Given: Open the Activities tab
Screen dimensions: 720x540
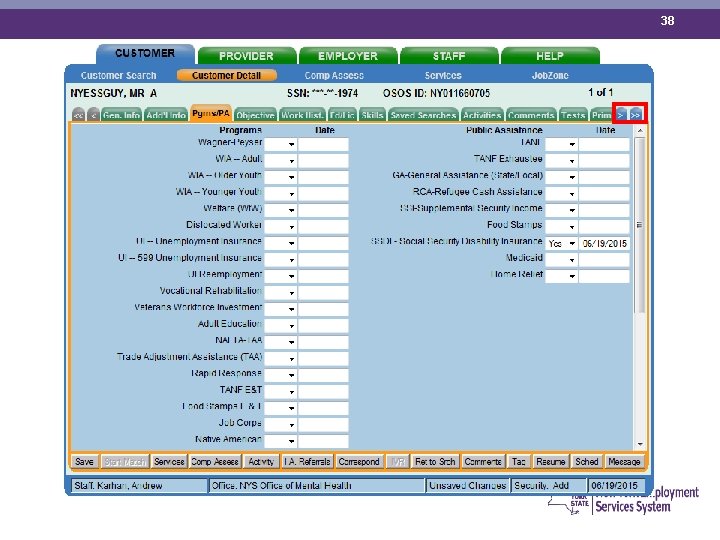Looking at the screenshot, I should [482, 115].
